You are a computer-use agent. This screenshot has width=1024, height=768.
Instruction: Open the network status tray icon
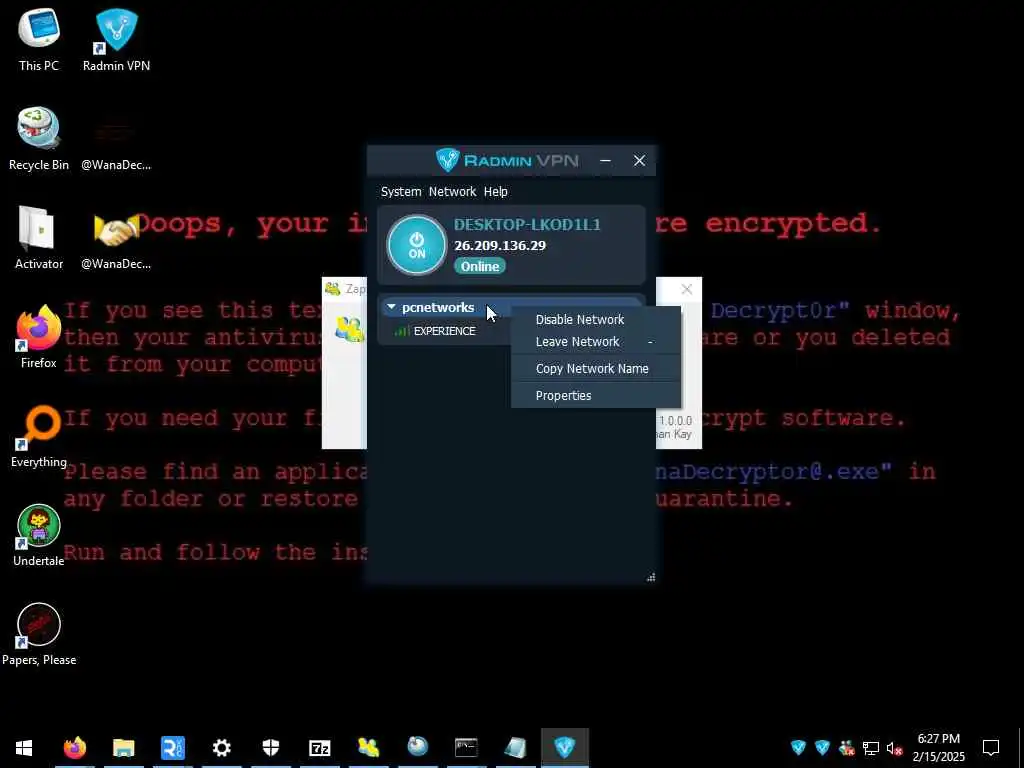pyautogui.click(x=871, y=748)
